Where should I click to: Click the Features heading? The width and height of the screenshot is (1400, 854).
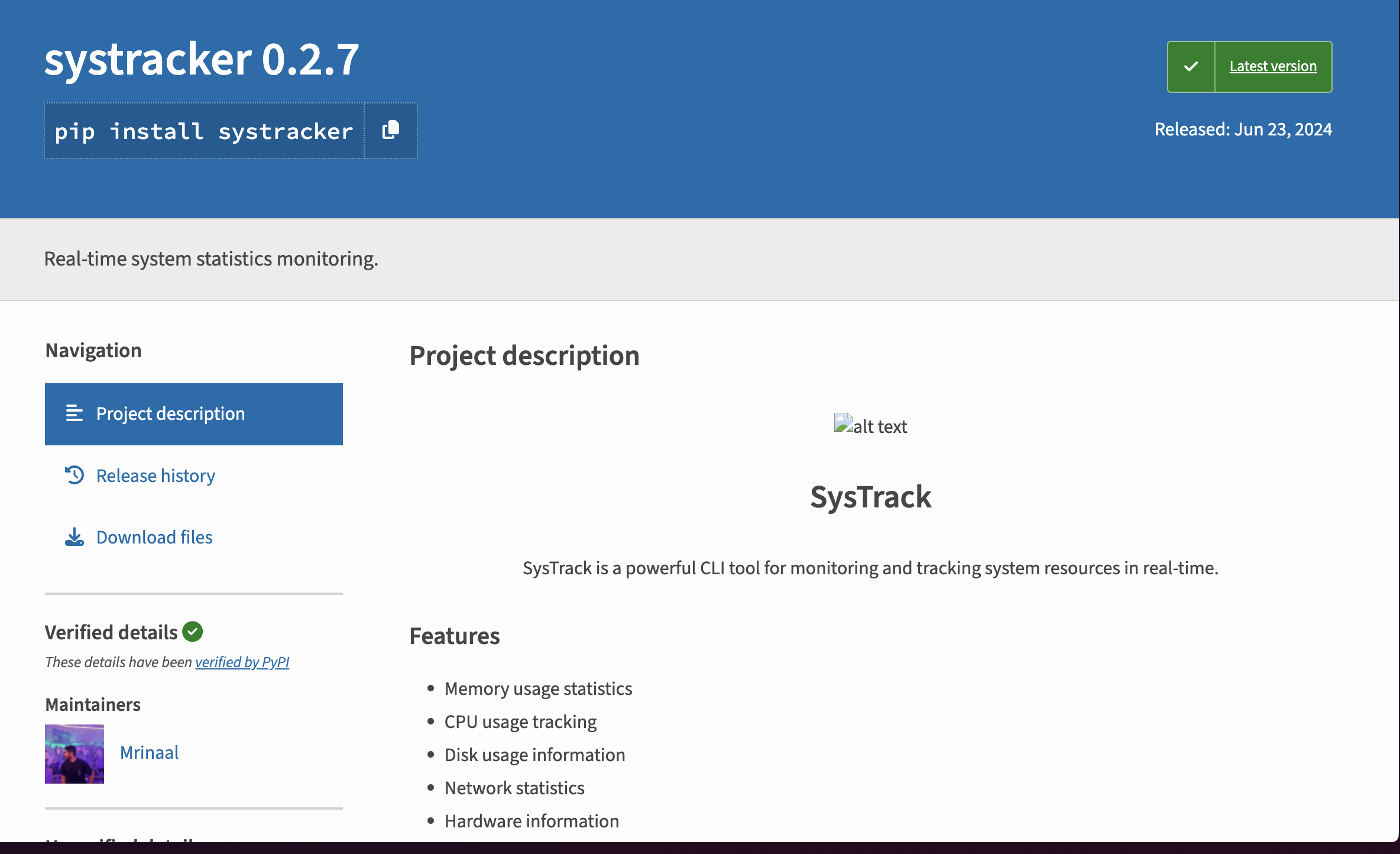point(455,636)
